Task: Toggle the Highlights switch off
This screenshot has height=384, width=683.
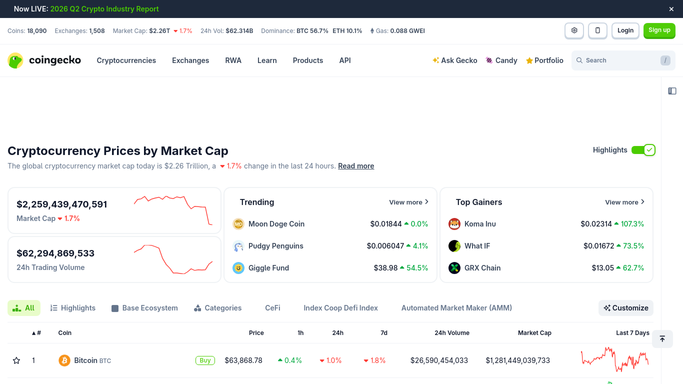Action: (x=643, y=150)
